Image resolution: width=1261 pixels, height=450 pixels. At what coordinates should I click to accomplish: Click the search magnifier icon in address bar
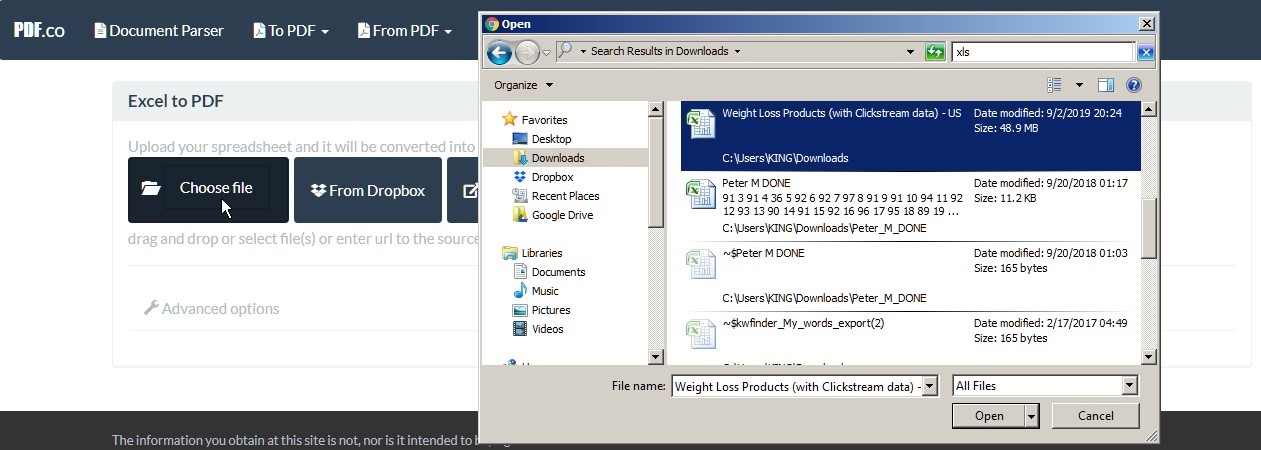point(564,51)
